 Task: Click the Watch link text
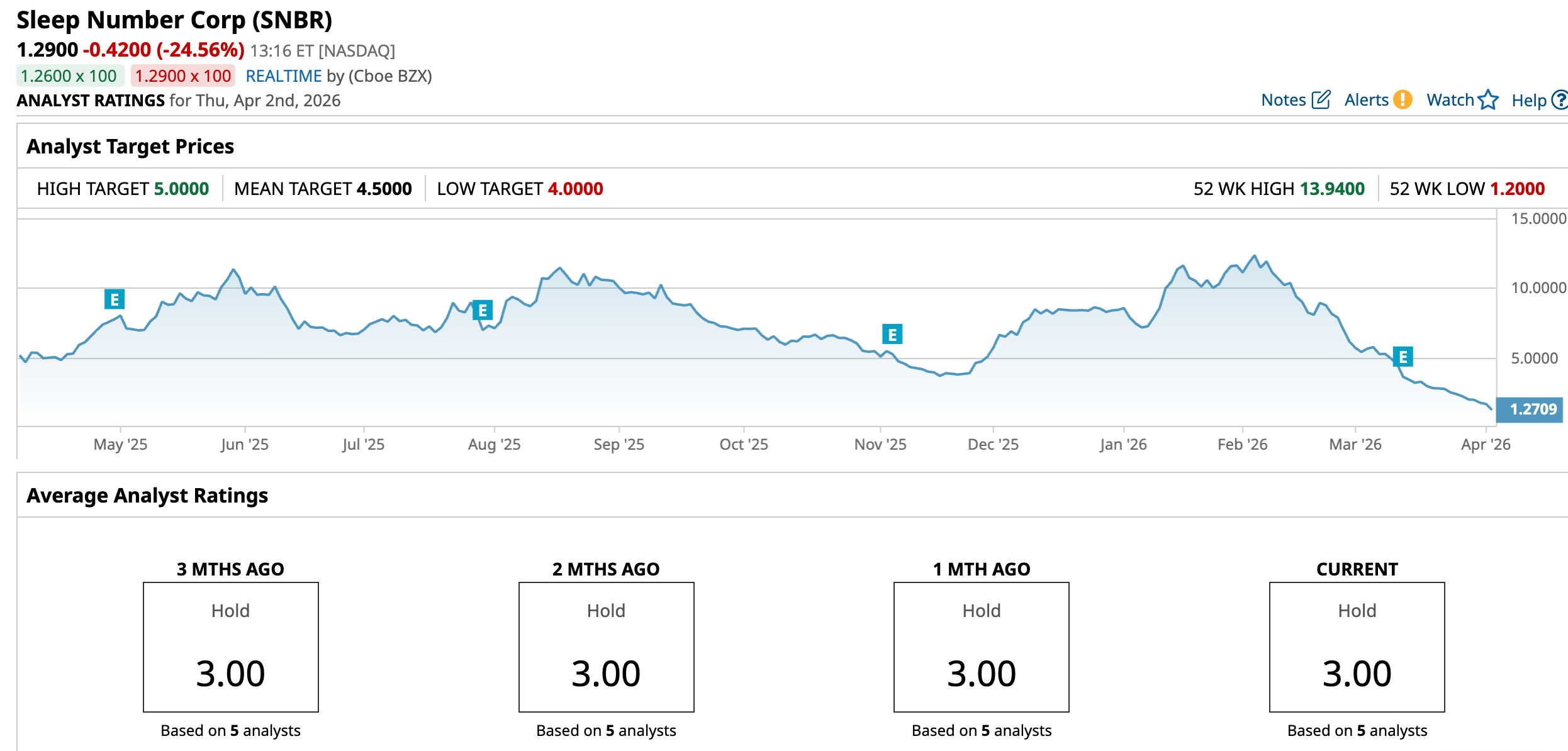click(1450, 100)
